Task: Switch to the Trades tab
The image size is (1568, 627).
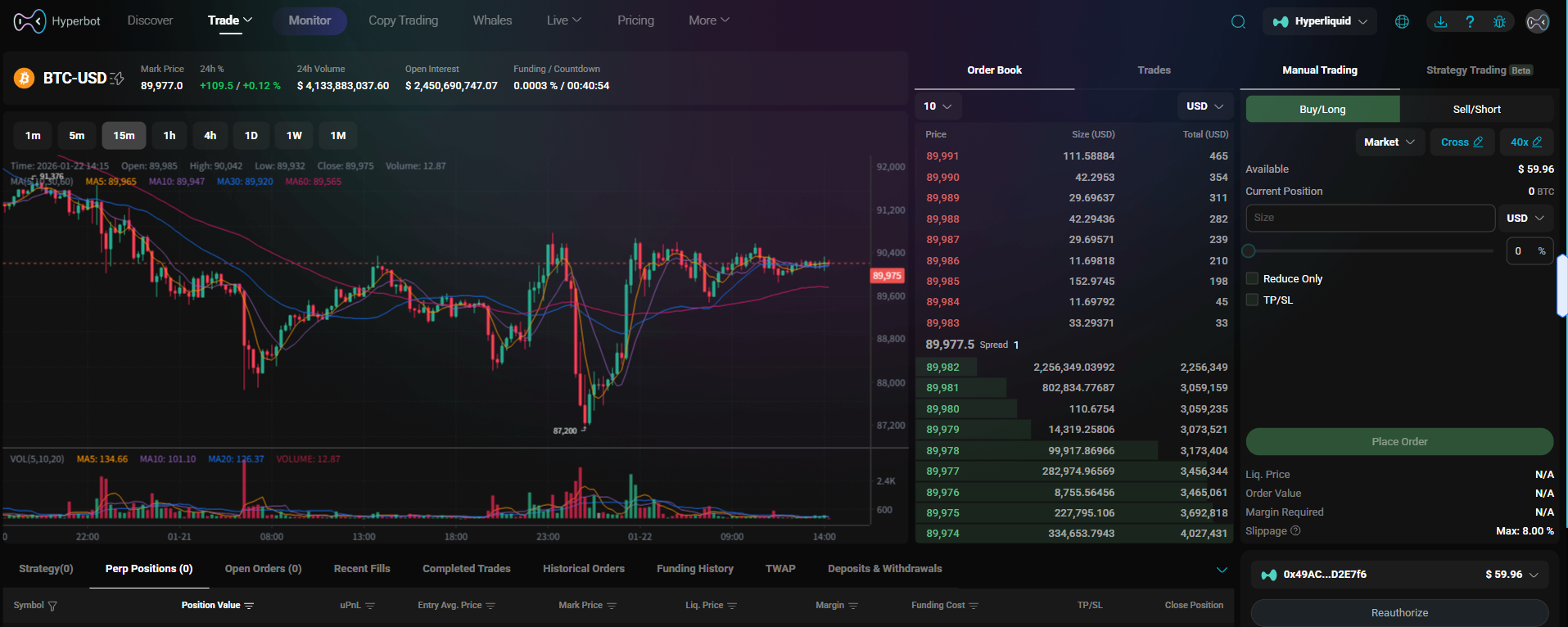Action: [x=1154, y=70]
